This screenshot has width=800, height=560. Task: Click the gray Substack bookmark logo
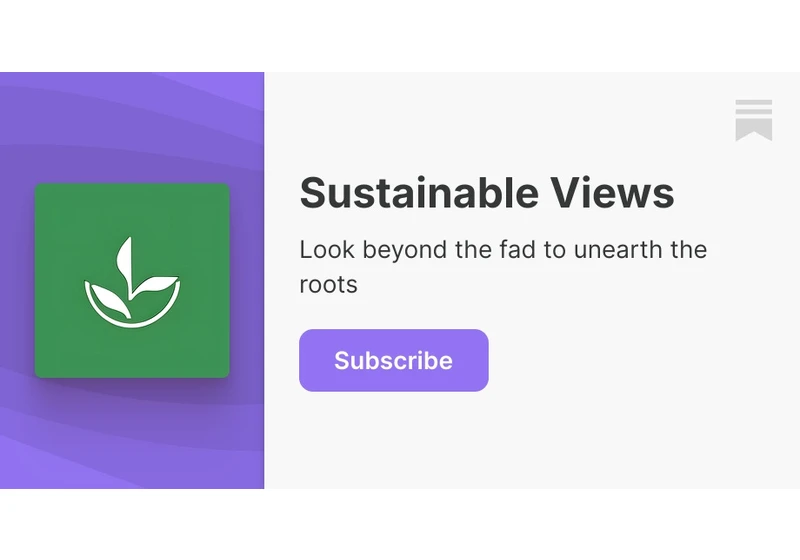coord(754,120)
